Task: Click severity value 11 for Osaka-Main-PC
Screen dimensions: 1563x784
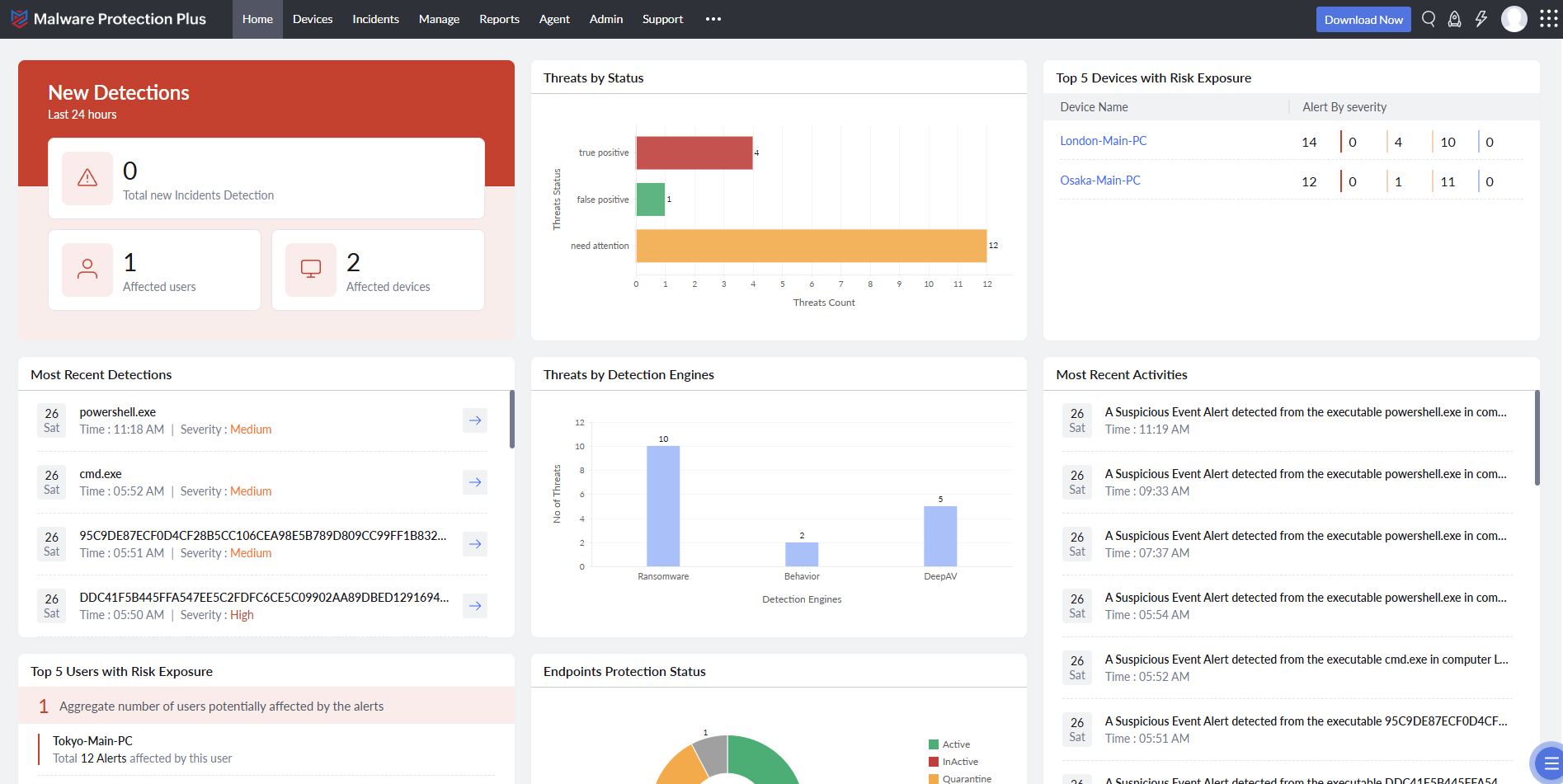Action: (x=1448, y=181)
